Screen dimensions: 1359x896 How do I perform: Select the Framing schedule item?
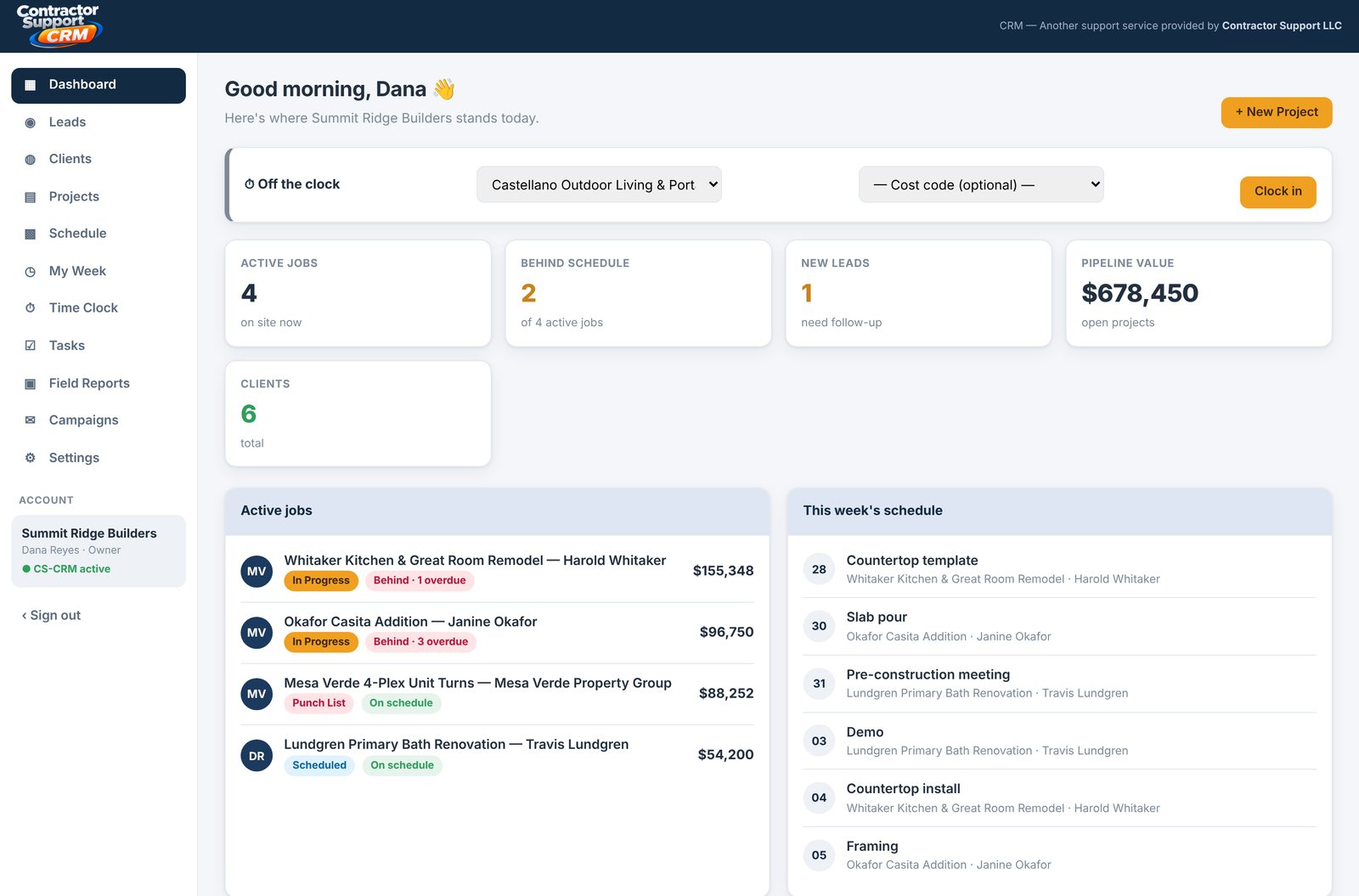tap(1059, 855)
